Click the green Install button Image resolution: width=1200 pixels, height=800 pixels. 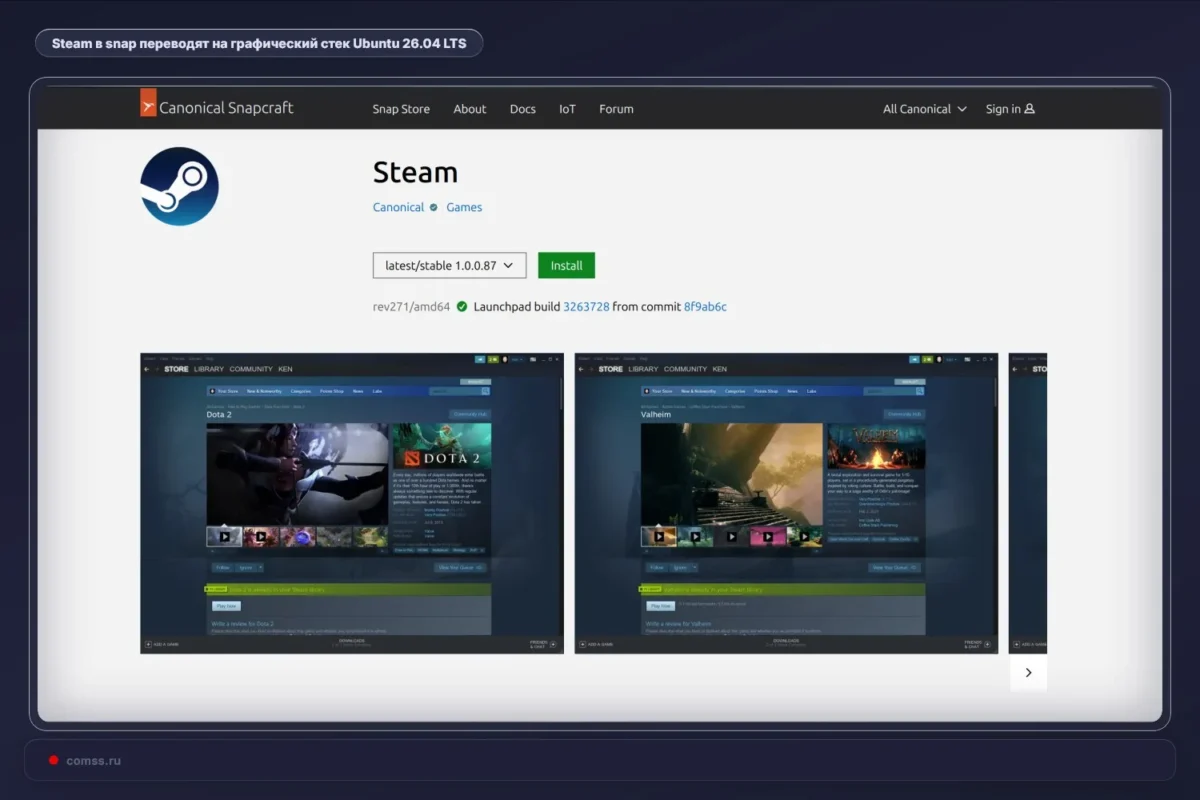click(x=566, y=265)
